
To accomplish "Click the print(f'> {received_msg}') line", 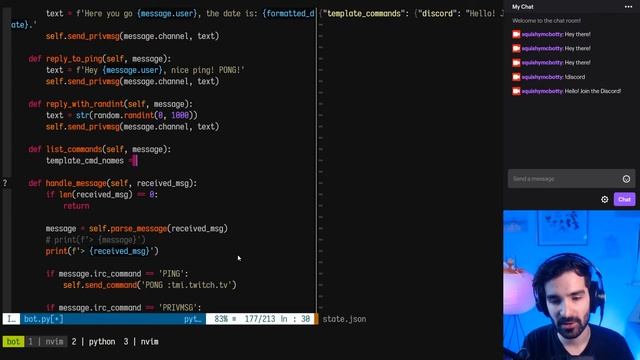I will tap(102, 251).
